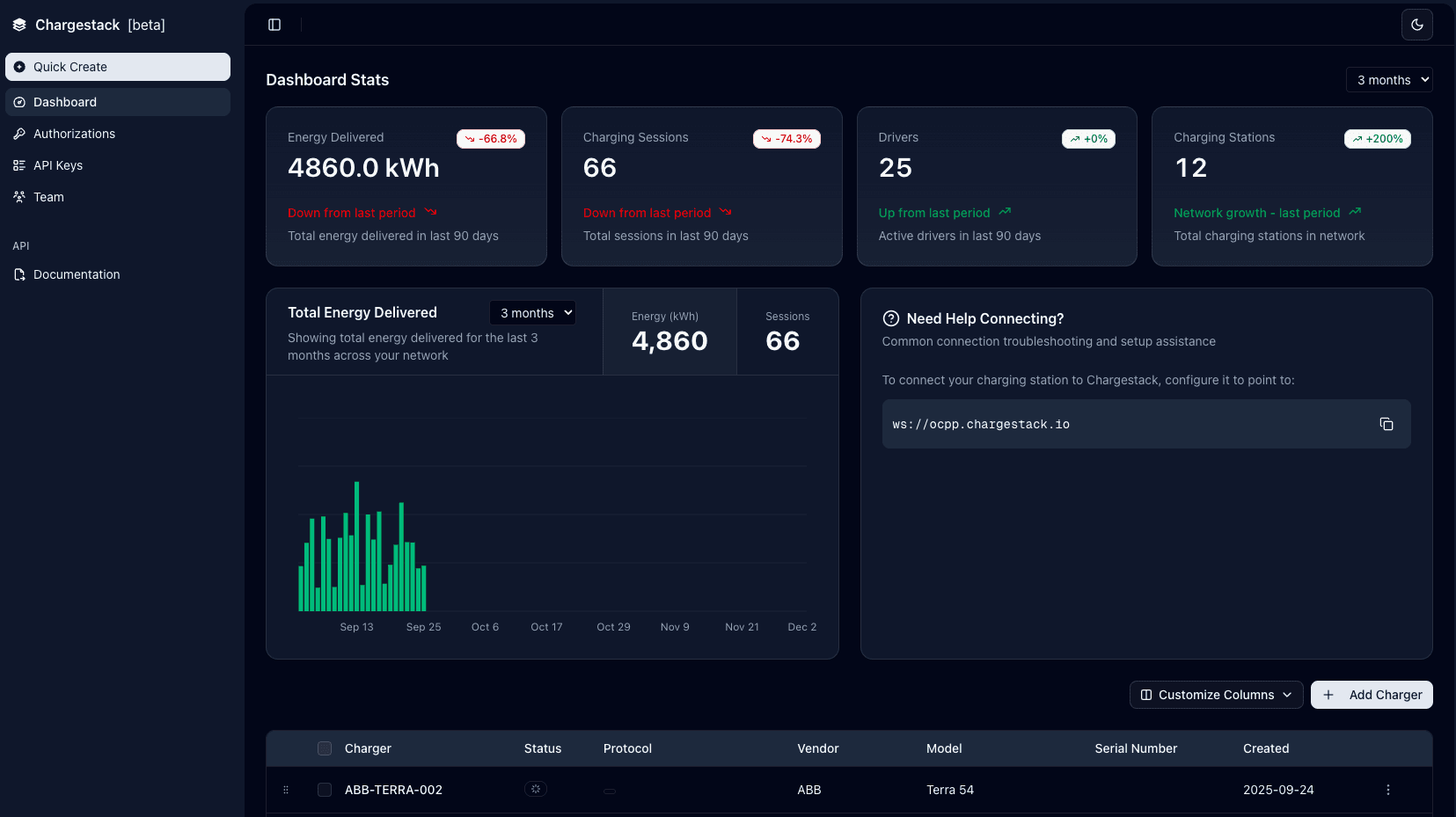Click the Created column header
1456x817 pixels.
coord(1266,748)
